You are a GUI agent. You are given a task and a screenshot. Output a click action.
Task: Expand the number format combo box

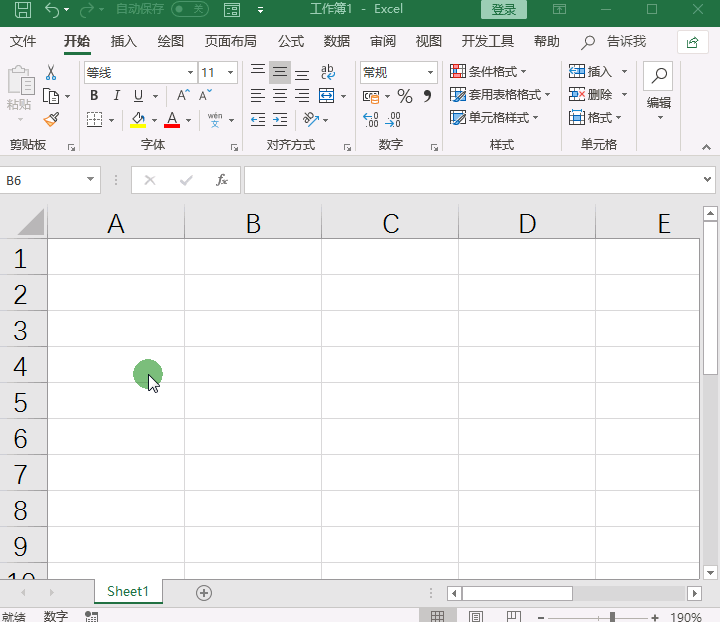point(431,73)
